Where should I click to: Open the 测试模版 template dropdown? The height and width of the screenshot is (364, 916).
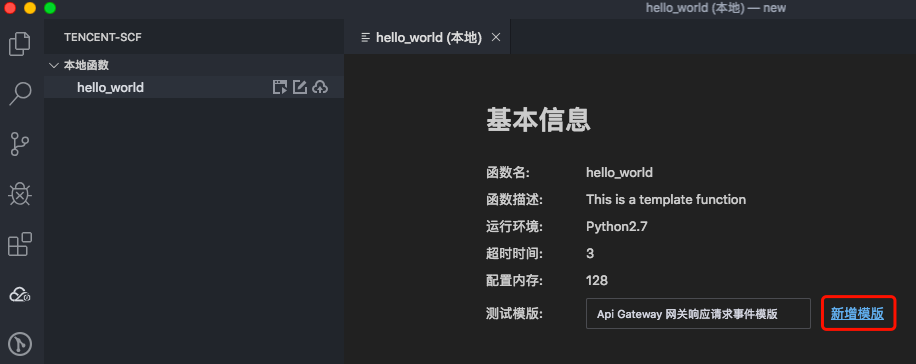(698, 314)
